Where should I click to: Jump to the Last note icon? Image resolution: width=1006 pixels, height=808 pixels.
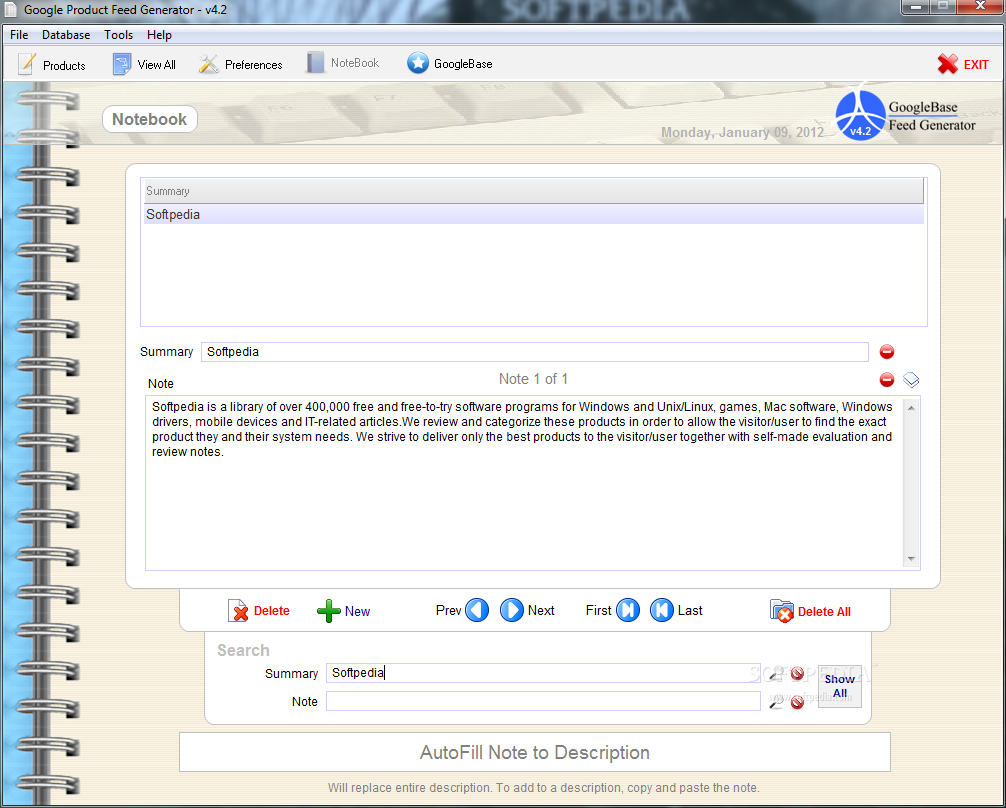tap(661, 610)
